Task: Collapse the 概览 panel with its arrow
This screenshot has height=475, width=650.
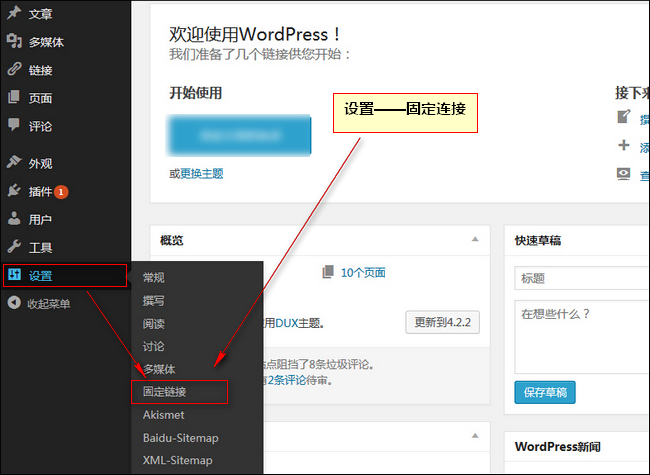Action: pos(475,240)
